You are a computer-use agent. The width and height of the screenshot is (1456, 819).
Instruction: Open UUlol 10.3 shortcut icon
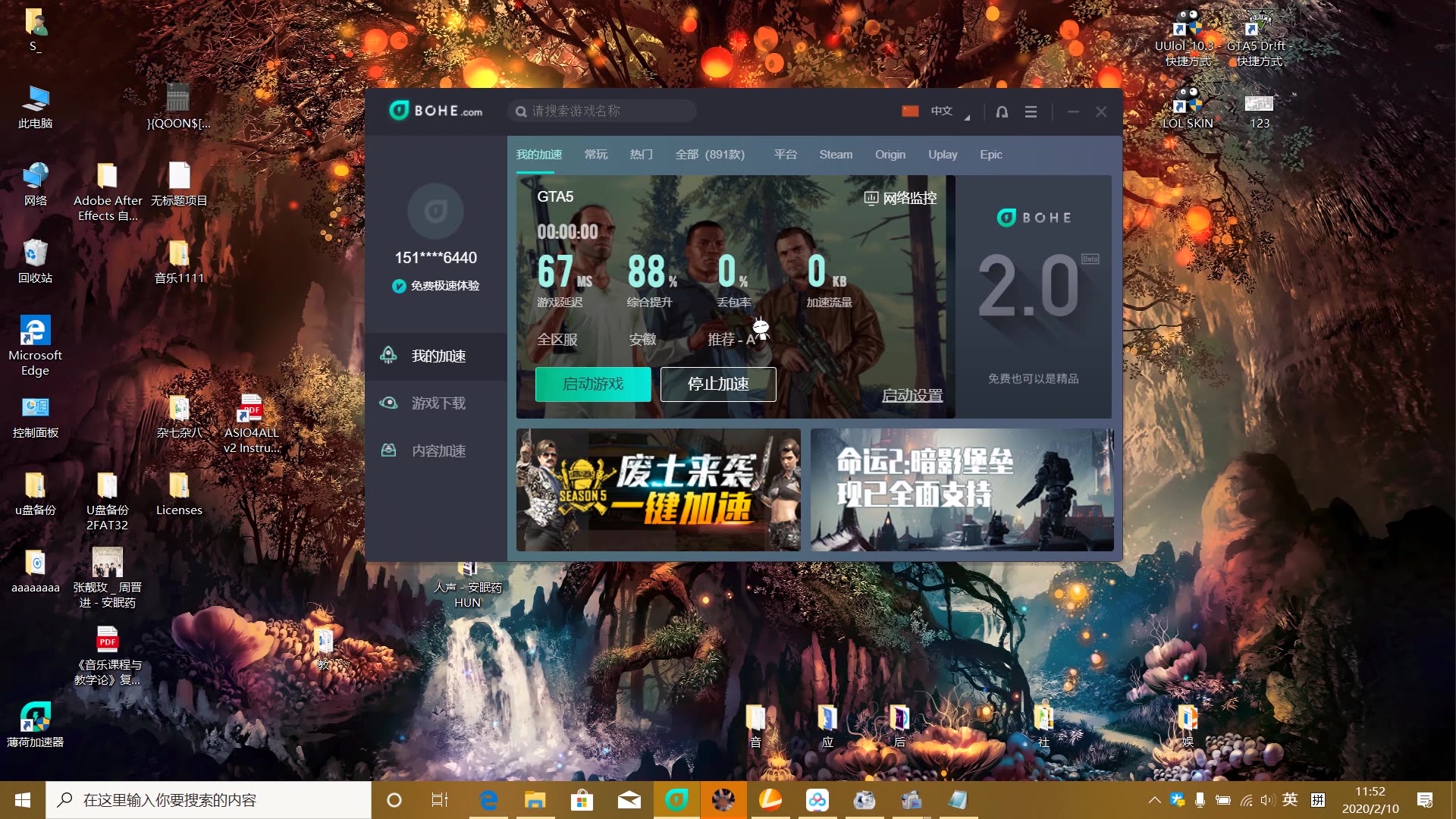click(x=1188, y=38)
